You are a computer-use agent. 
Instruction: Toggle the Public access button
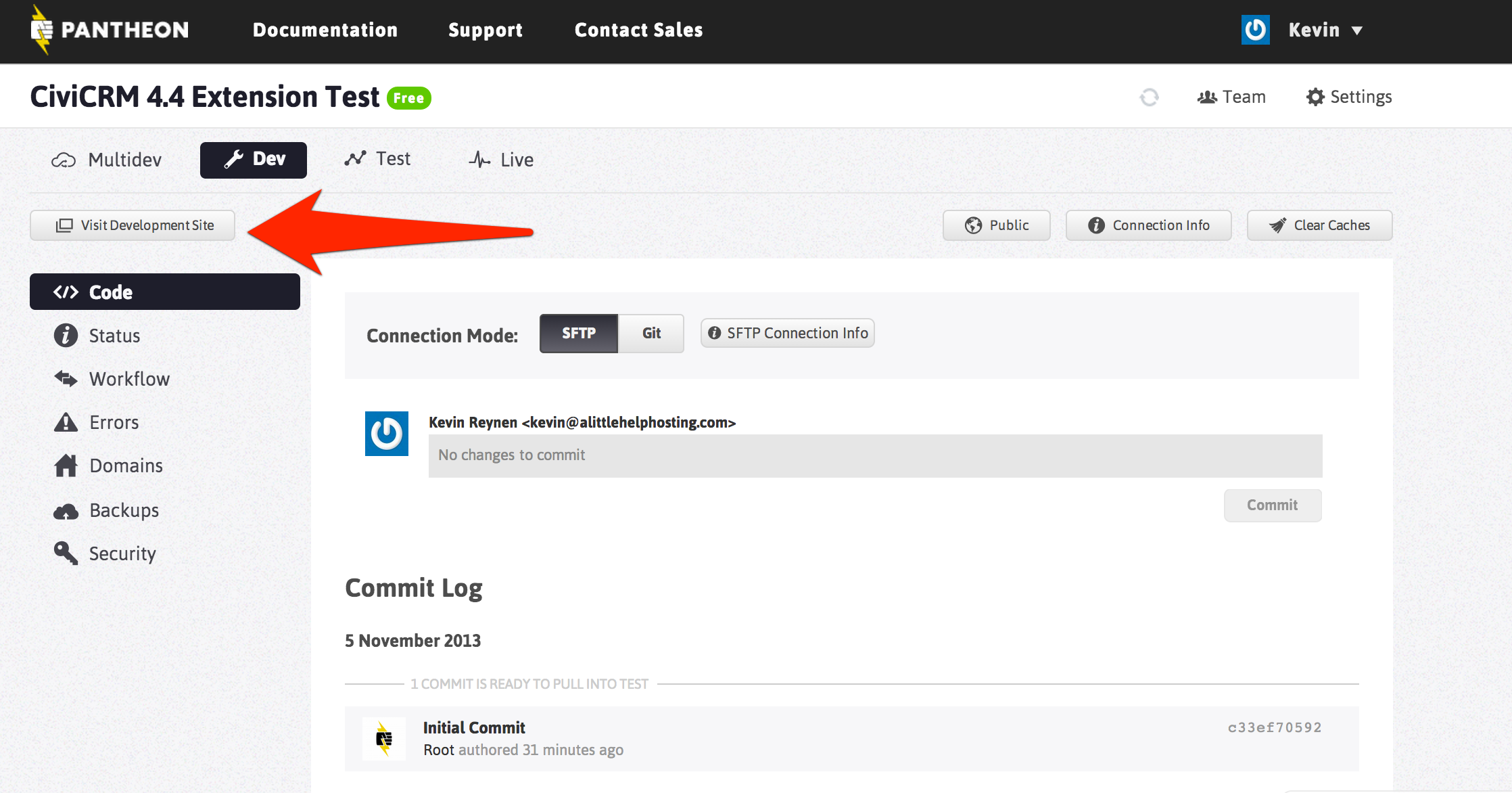click(x=996, y=225)
